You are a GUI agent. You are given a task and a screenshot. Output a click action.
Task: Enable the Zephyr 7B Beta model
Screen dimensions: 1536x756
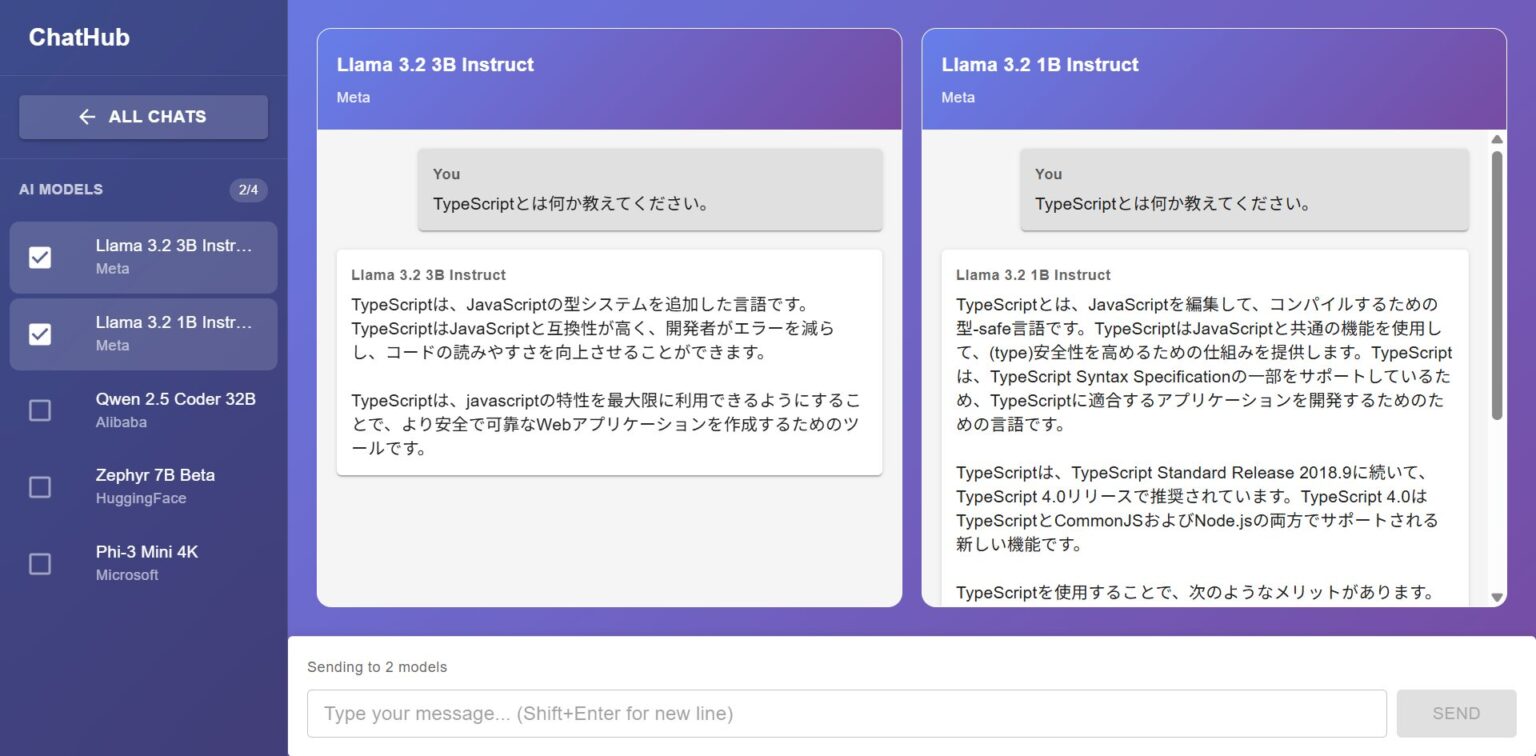click(x=40, y=487)
